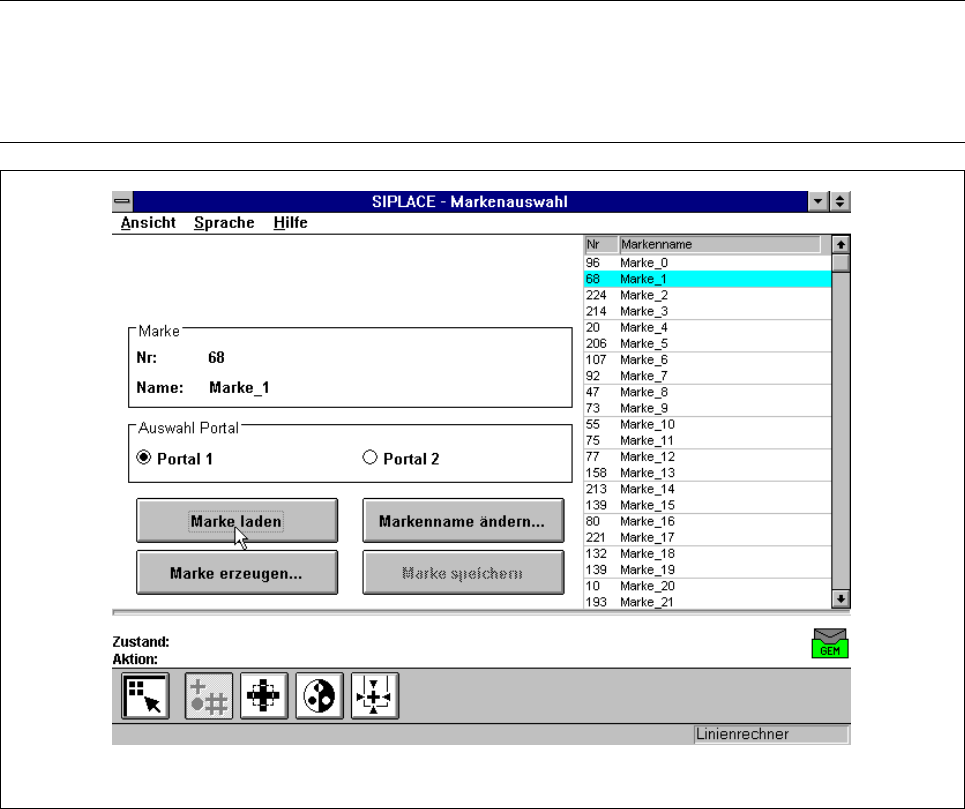Select row Marke_14 in the list
The width and height of the screenshot is (965, 809).
(707, 489)
